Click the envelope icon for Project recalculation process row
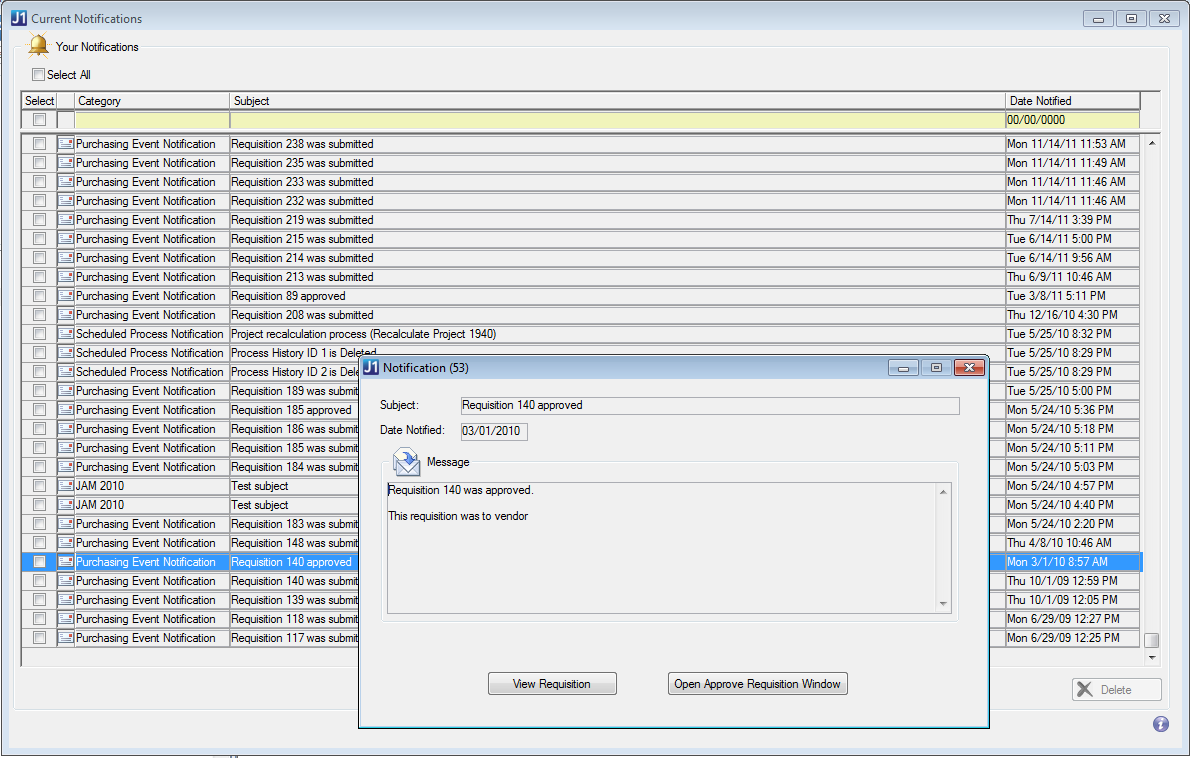This screenshot has width=1190, height=758. (66, 334)
